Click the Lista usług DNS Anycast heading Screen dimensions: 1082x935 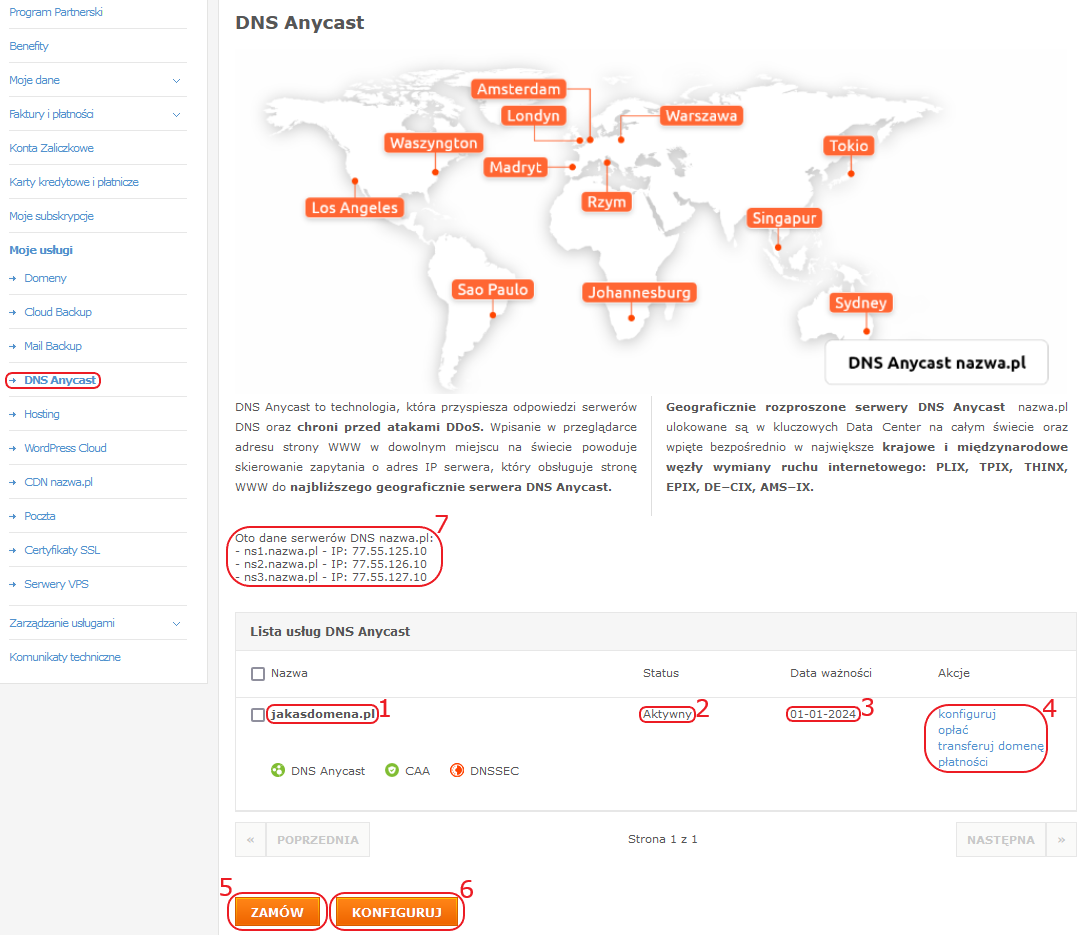point(330,631)
